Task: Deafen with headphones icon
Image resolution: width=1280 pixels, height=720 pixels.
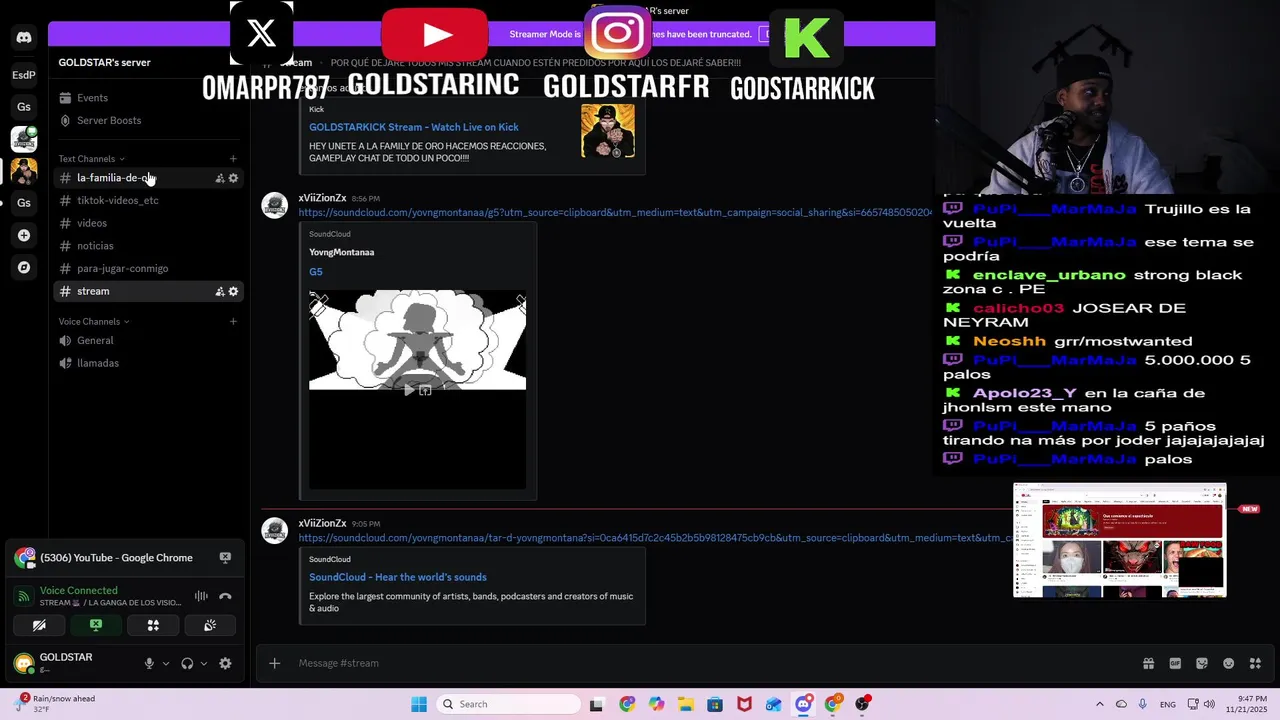Action: point(187,663)
